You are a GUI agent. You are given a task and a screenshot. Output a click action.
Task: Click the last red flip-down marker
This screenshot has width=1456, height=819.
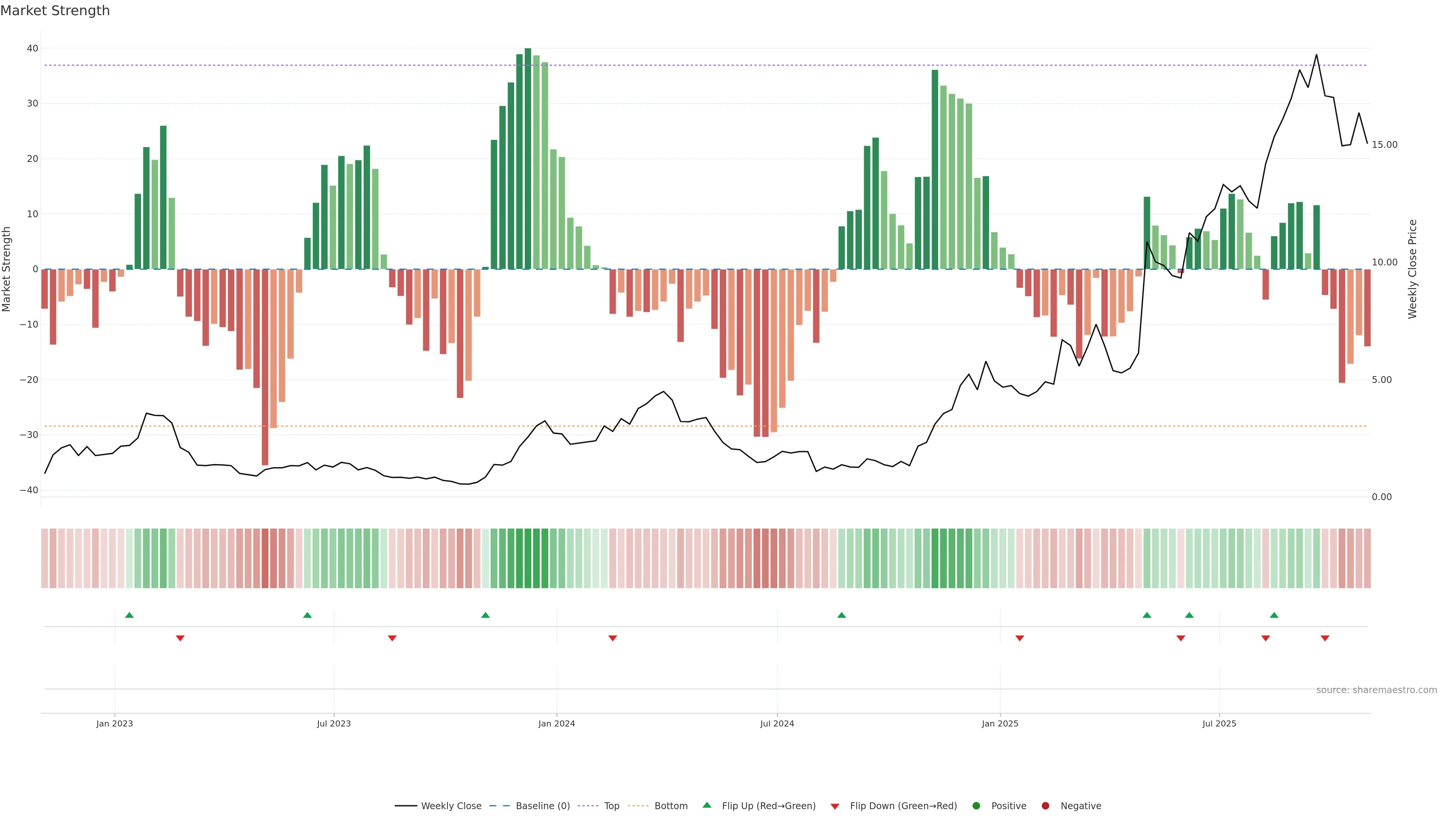tap(1325, 638)
